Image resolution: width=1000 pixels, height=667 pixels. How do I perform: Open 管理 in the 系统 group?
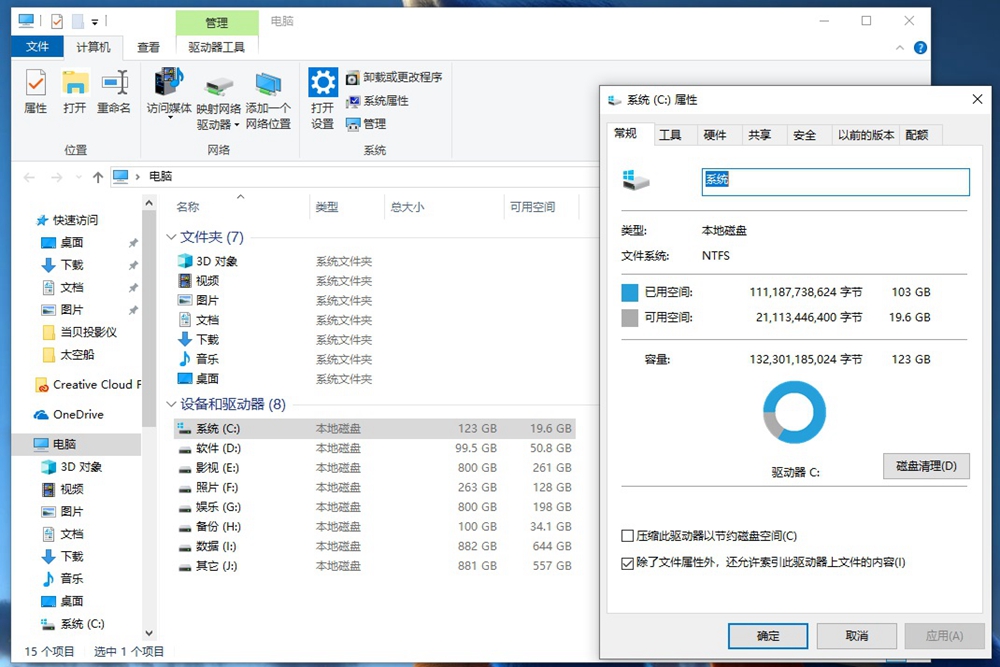pos(368,124)
